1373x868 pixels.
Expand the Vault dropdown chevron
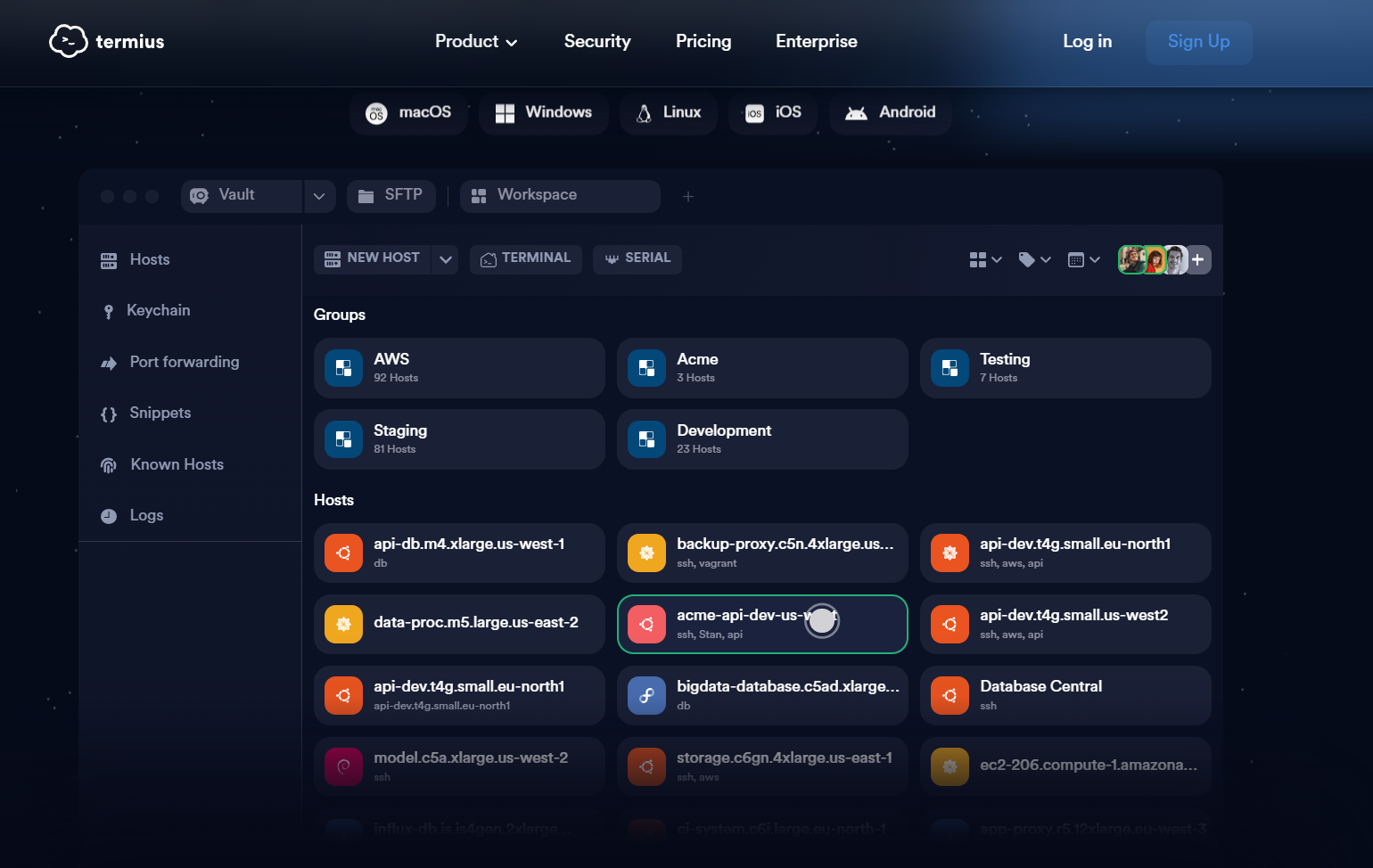tap(319, 196)
